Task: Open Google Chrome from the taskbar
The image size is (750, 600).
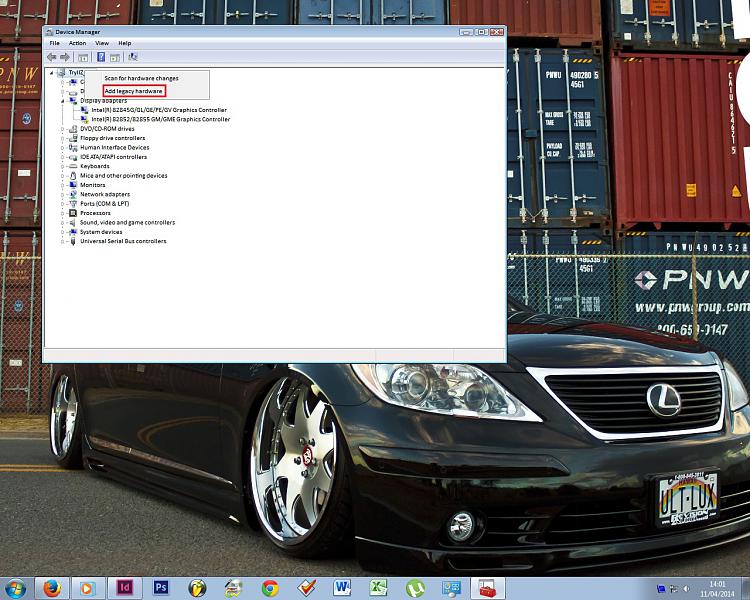Action: pos(270,588)
